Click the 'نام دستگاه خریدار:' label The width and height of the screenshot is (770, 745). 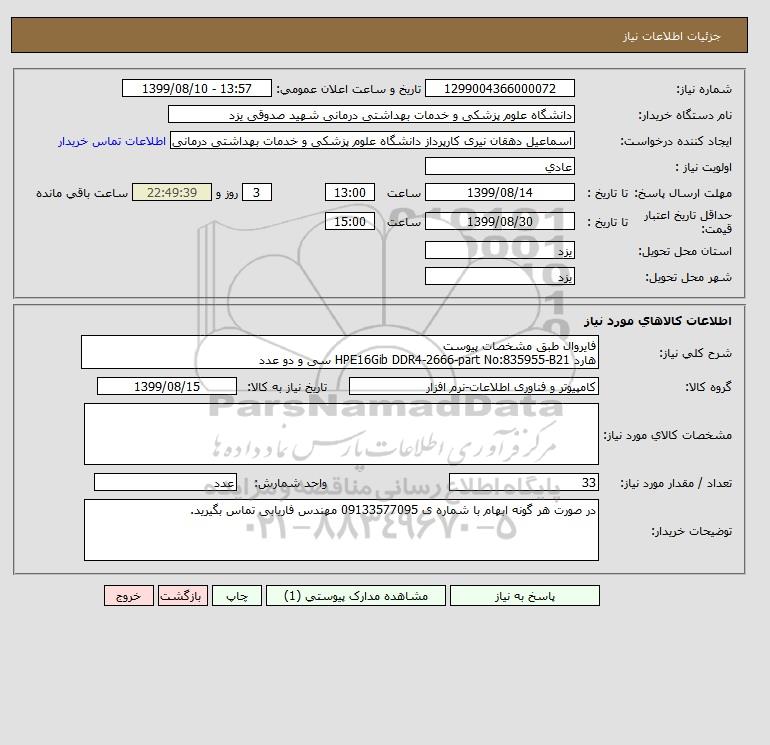tap(685, 115)
